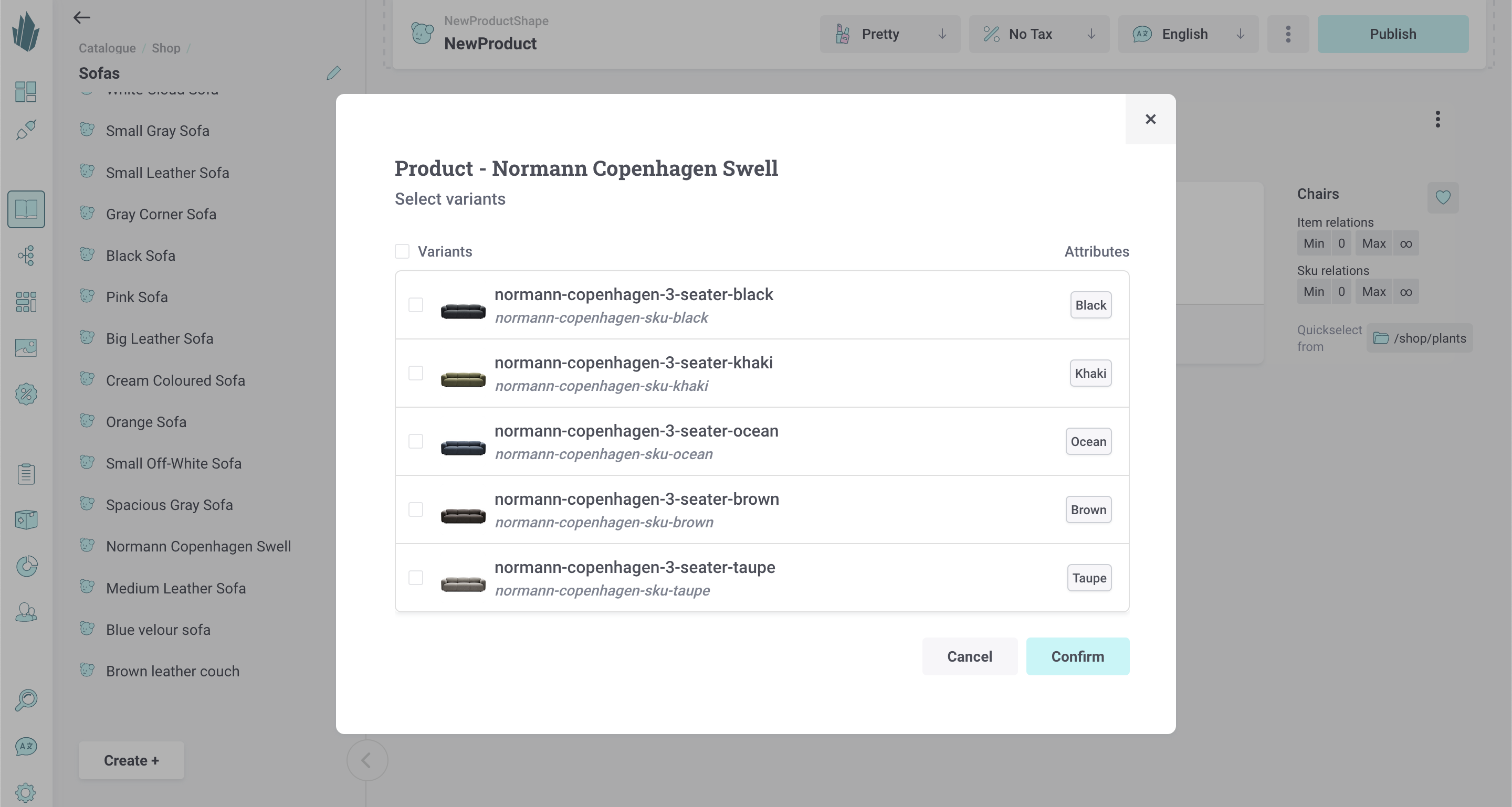The width and height of the screenshot is (1512, 807).
Task: Click the taupe sofa thumbnail
Action: (x=463, y=584)
